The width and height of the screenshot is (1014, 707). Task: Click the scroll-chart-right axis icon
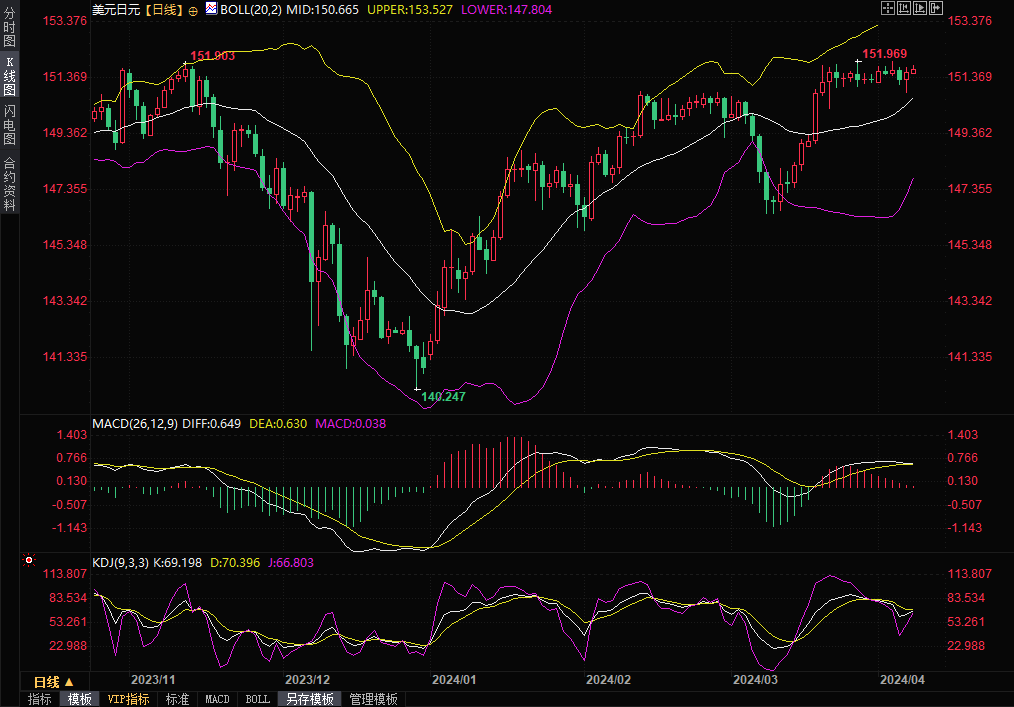918,8
